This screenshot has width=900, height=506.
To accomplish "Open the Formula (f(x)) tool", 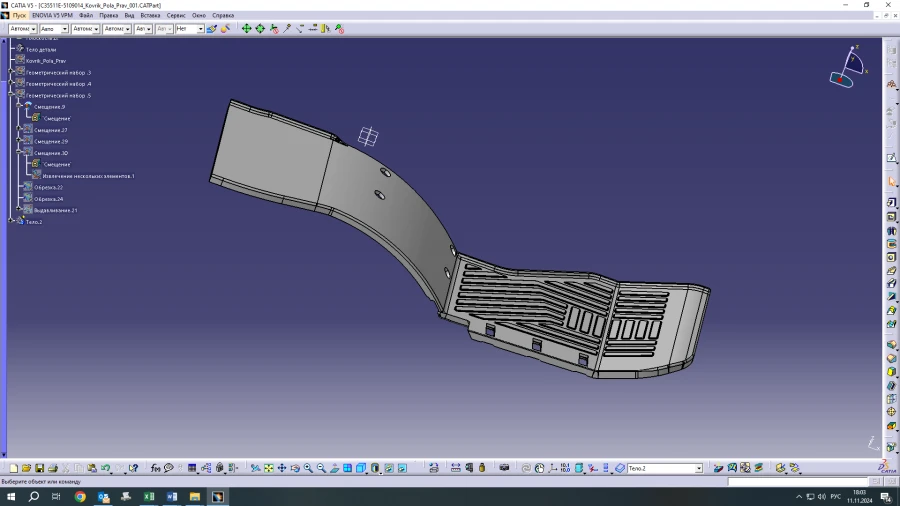I will (x=156, y=468).
